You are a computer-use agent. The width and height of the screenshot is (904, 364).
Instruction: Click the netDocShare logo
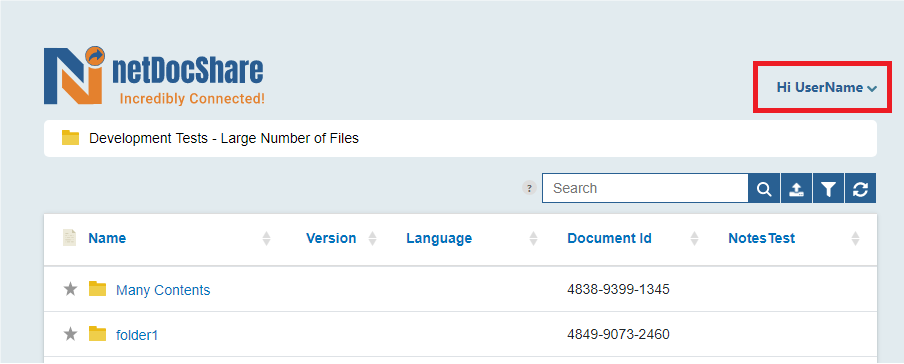click(x=154, y=76)
